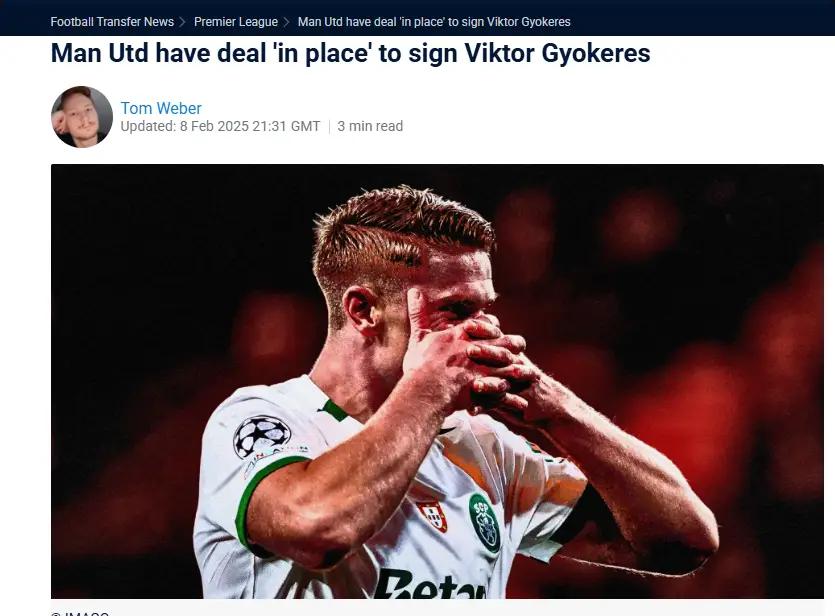Click the Updated 8 Feb 2025 timestamp
Screen dimensions: 835x616
click(220, 126)
